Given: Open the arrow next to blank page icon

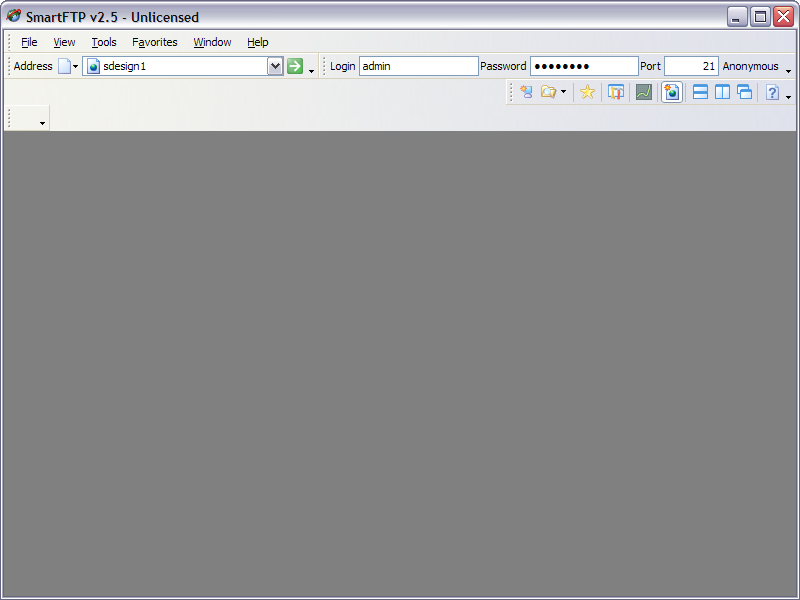Looking at the screenshot, I should pos(76,66).
